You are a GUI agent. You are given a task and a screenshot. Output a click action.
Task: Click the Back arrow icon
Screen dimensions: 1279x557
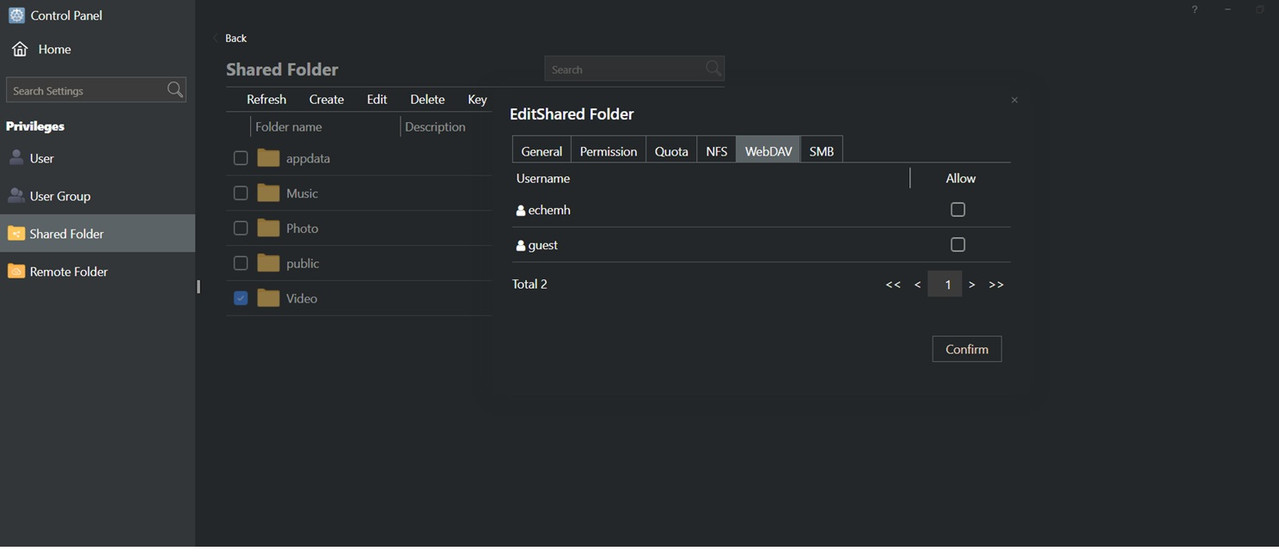(x=216, y=38)
